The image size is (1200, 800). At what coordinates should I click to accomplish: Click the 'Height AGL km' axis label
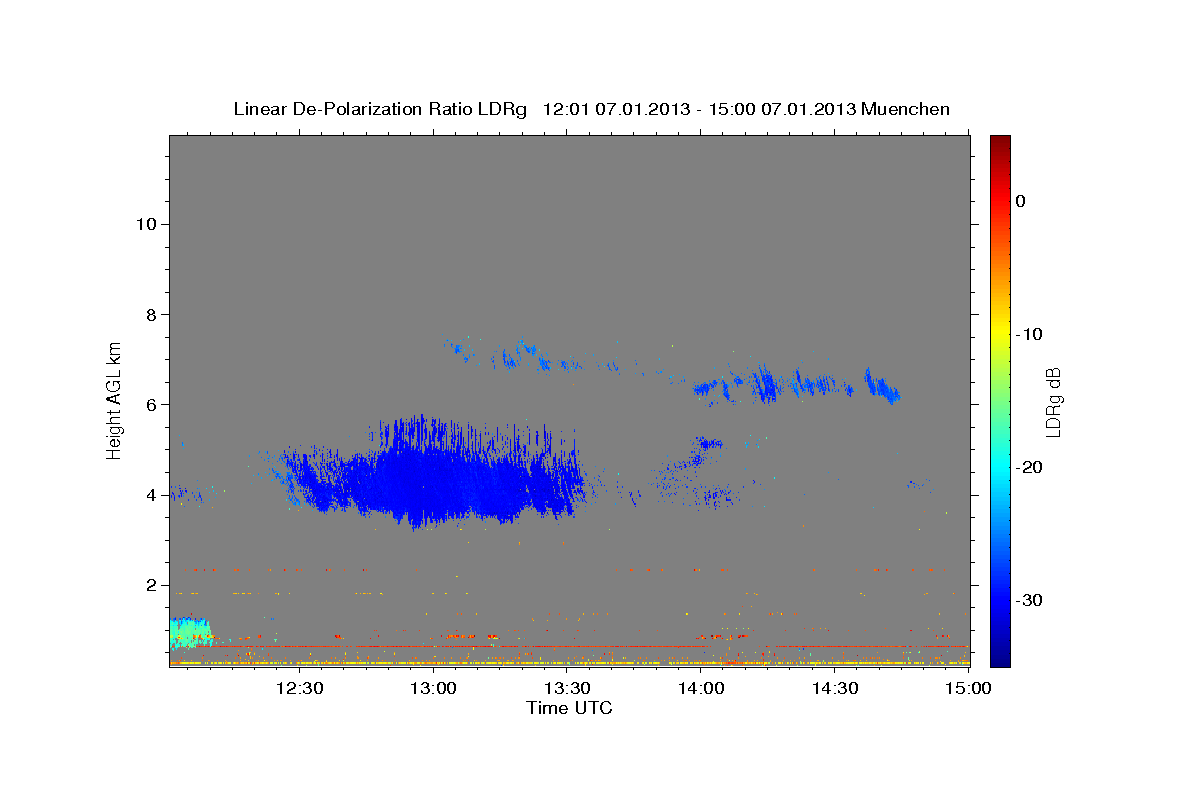point(115,399)
